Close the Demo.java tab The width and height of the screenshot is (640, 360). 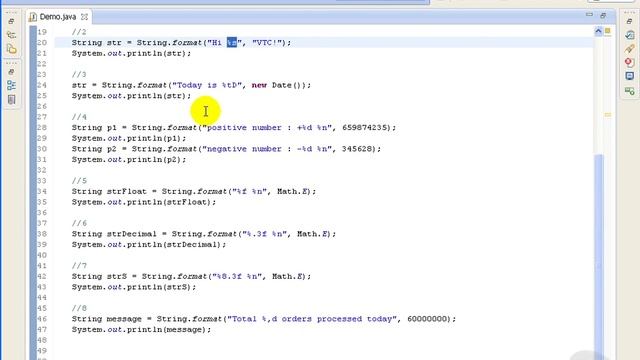[84, 17]
